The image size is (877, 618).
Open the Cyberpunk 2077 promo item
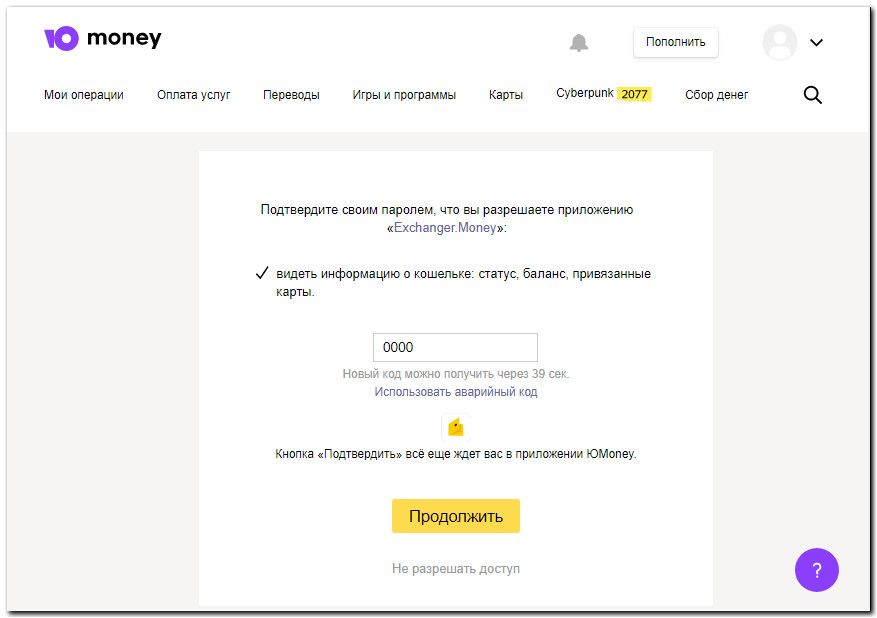point(604,93)
